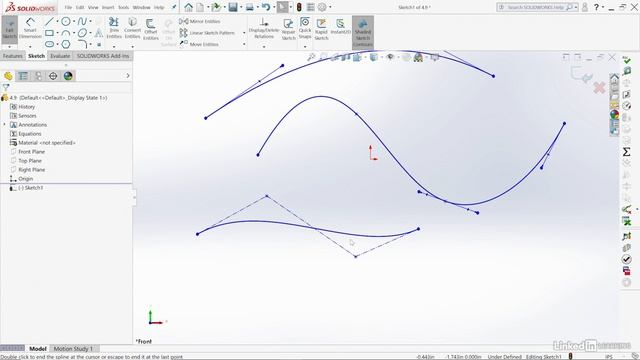The image size is (640, 360).
Task: Click the Trim Entities tool
Action: tap(114, 28)
